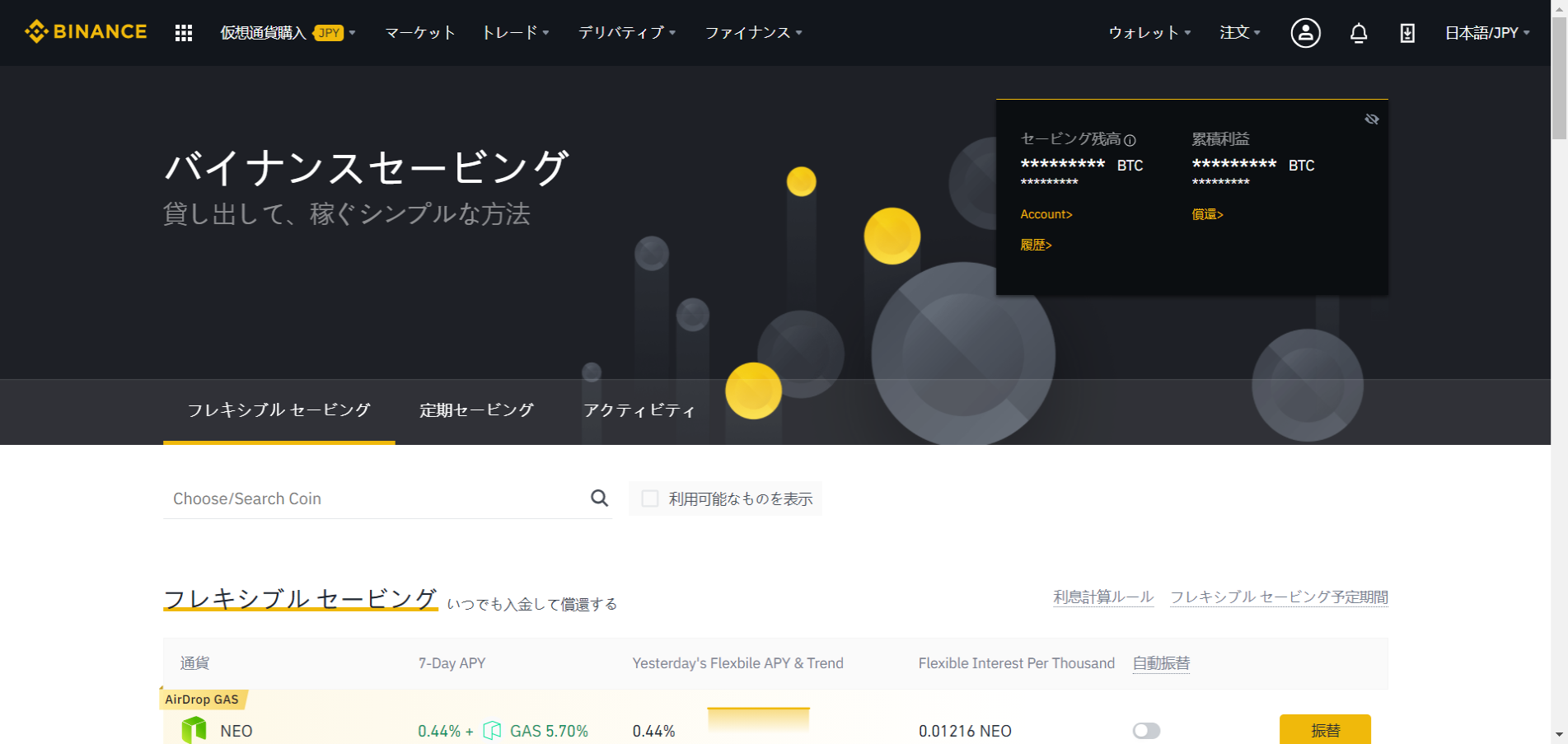
Task: Open the apps grid menu icon
Action: point(184,33)
